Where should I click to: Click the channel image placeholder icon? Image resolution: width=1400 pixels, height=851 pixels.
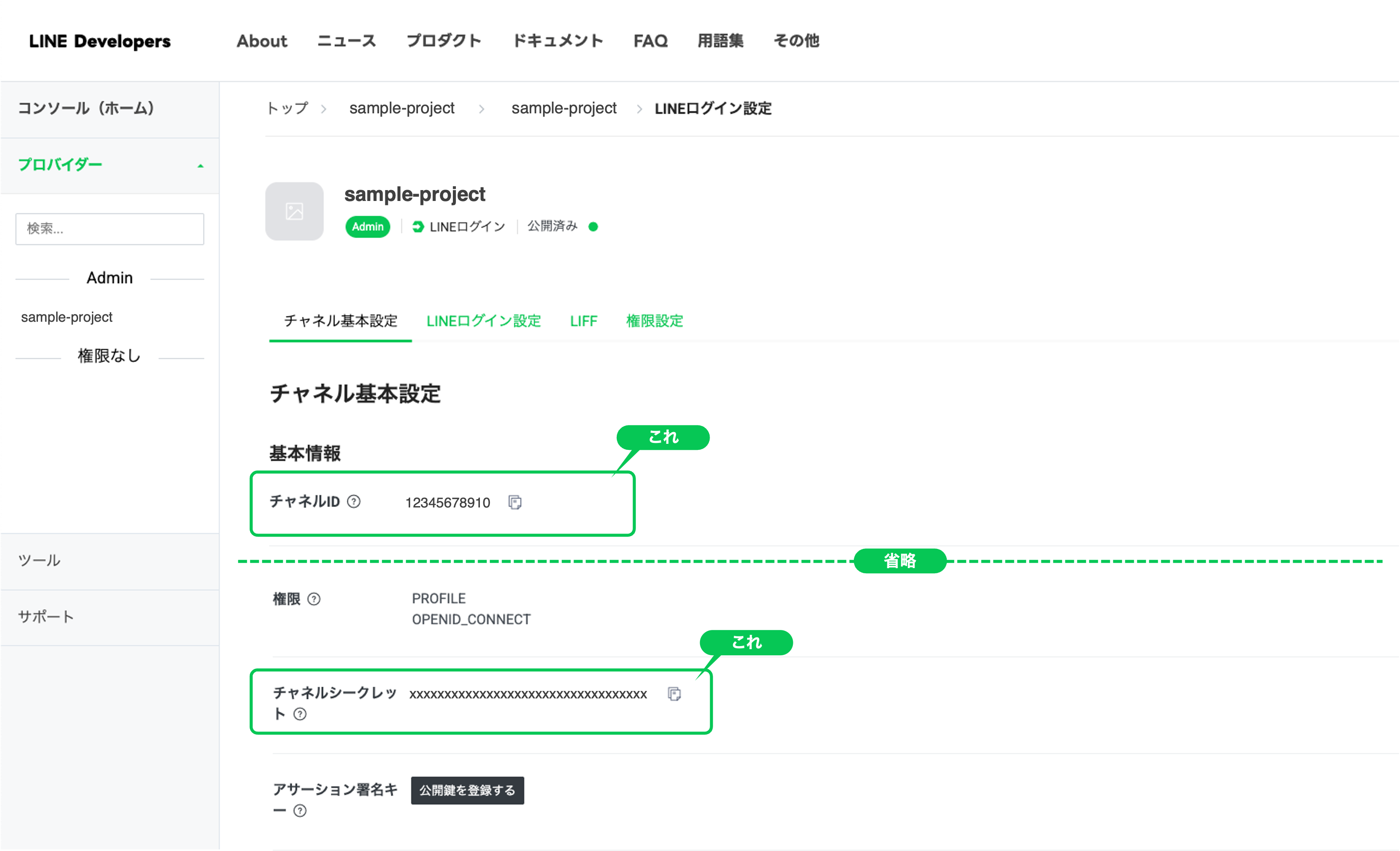click(x=294, y=211)
